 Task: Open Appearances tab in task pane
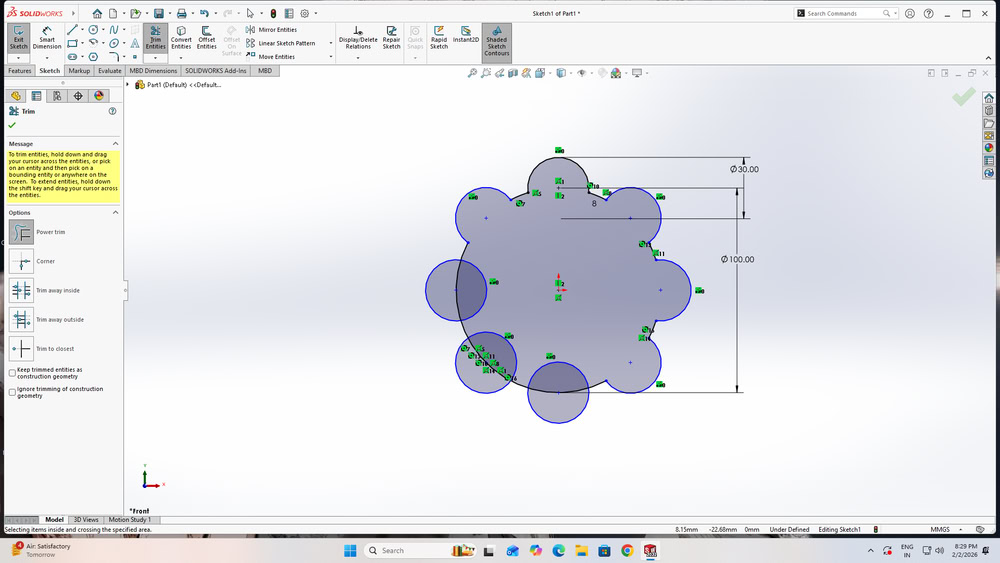(989, 148)
